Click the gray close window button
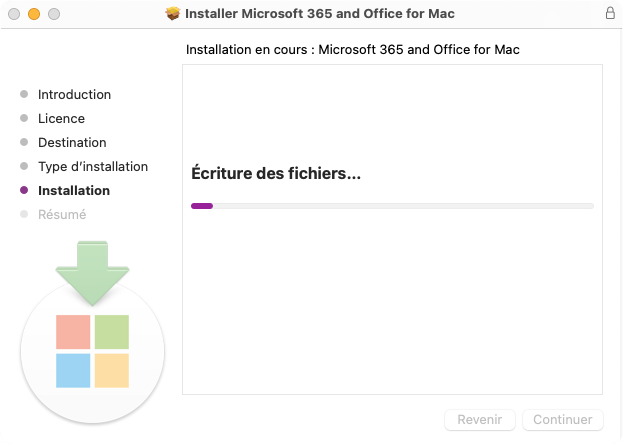The image size is (623, 444). [14, 14]
